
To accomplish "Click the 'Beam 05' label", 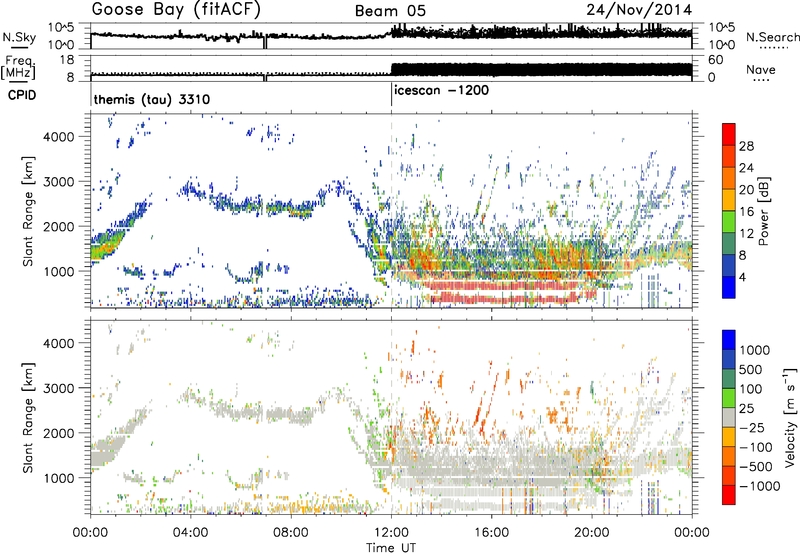I will pyautogui.click(x=390, y=11).
